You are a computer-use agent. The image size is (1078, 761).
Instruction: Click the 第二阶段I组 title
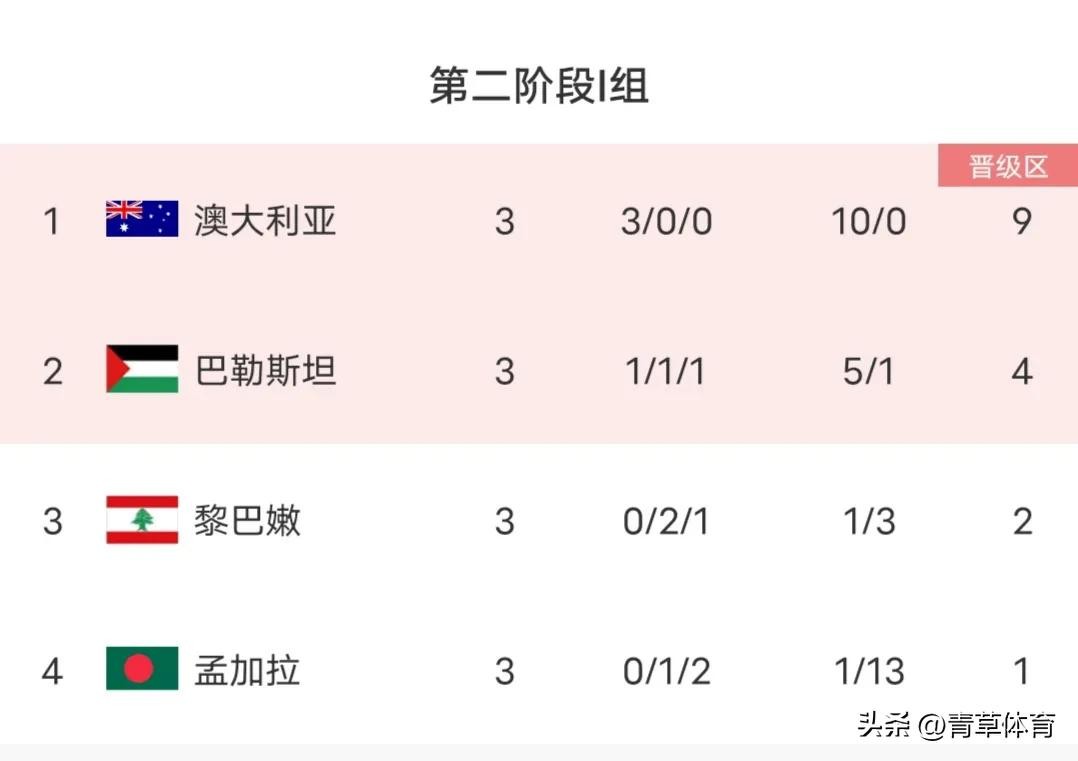[x=539, y=86]
